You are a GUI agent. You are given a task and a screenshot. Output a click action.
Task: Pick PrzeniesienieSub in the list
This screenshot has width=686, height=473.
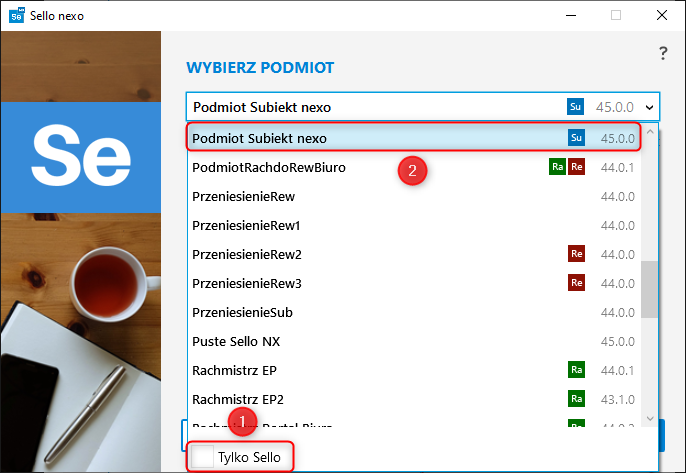coord(242,312)
